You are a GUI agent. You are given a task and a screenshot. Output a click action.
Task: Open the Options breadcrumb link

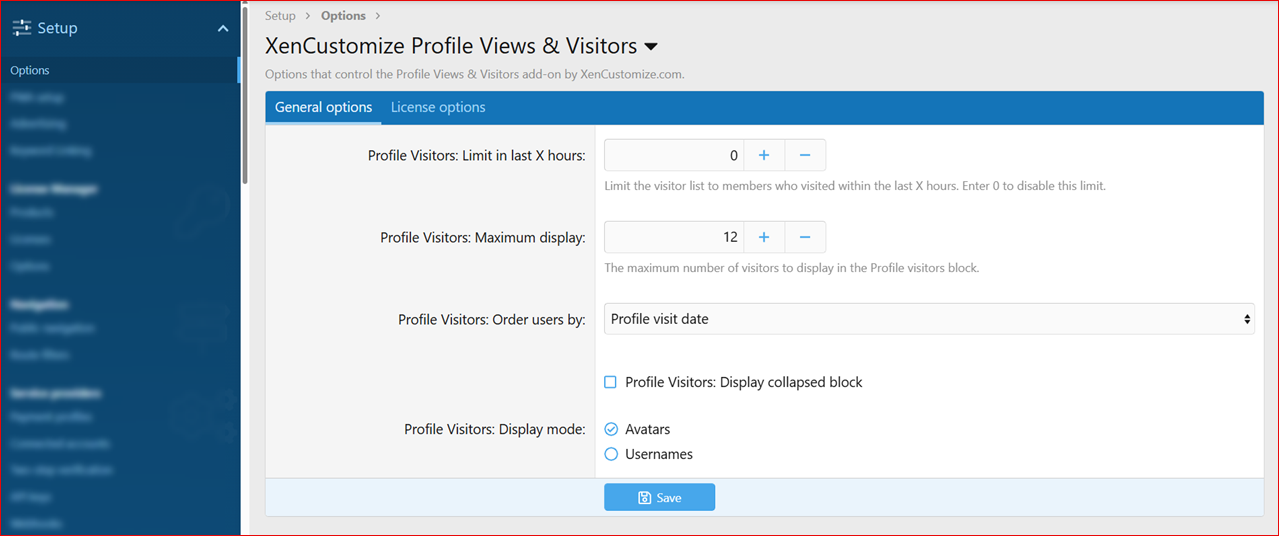(343, 16)
